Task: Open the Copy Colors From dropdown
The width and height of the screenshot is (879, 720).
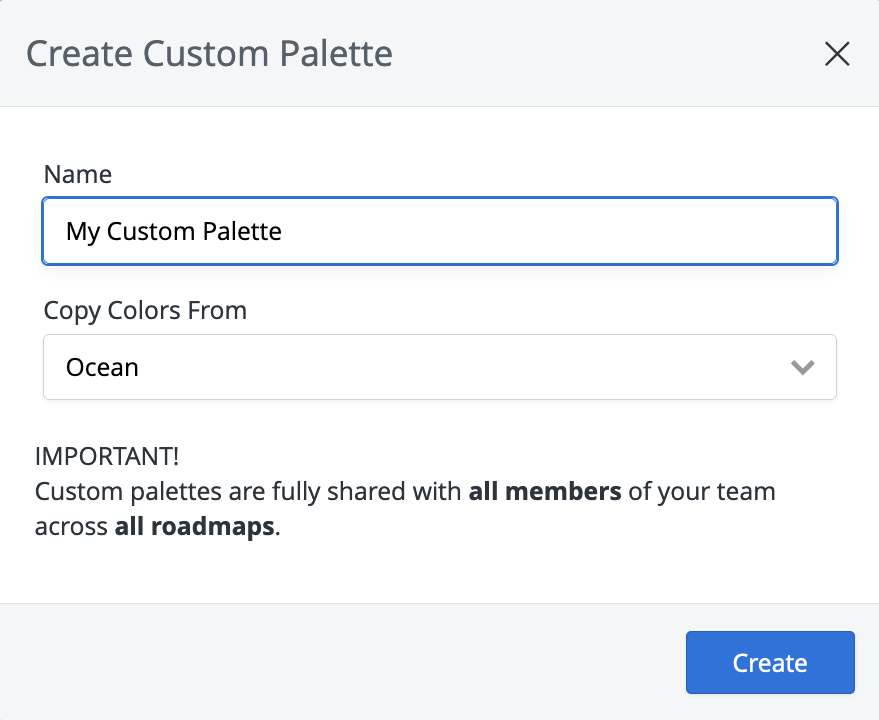Action: coord(440,367)
